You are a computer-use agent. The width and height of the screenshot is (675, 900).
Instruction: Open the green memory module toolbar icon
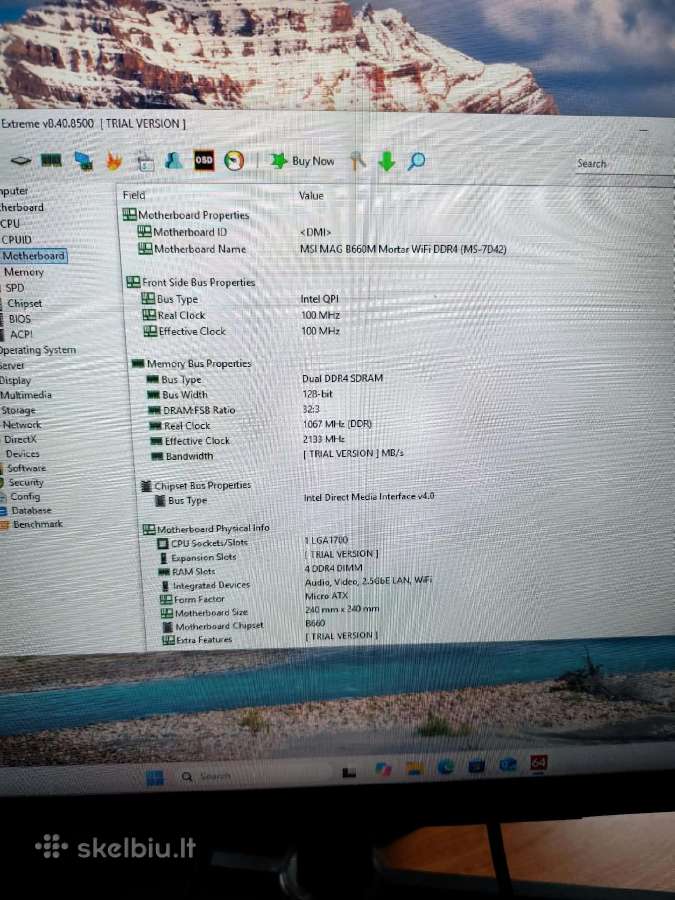coord(51,161)
